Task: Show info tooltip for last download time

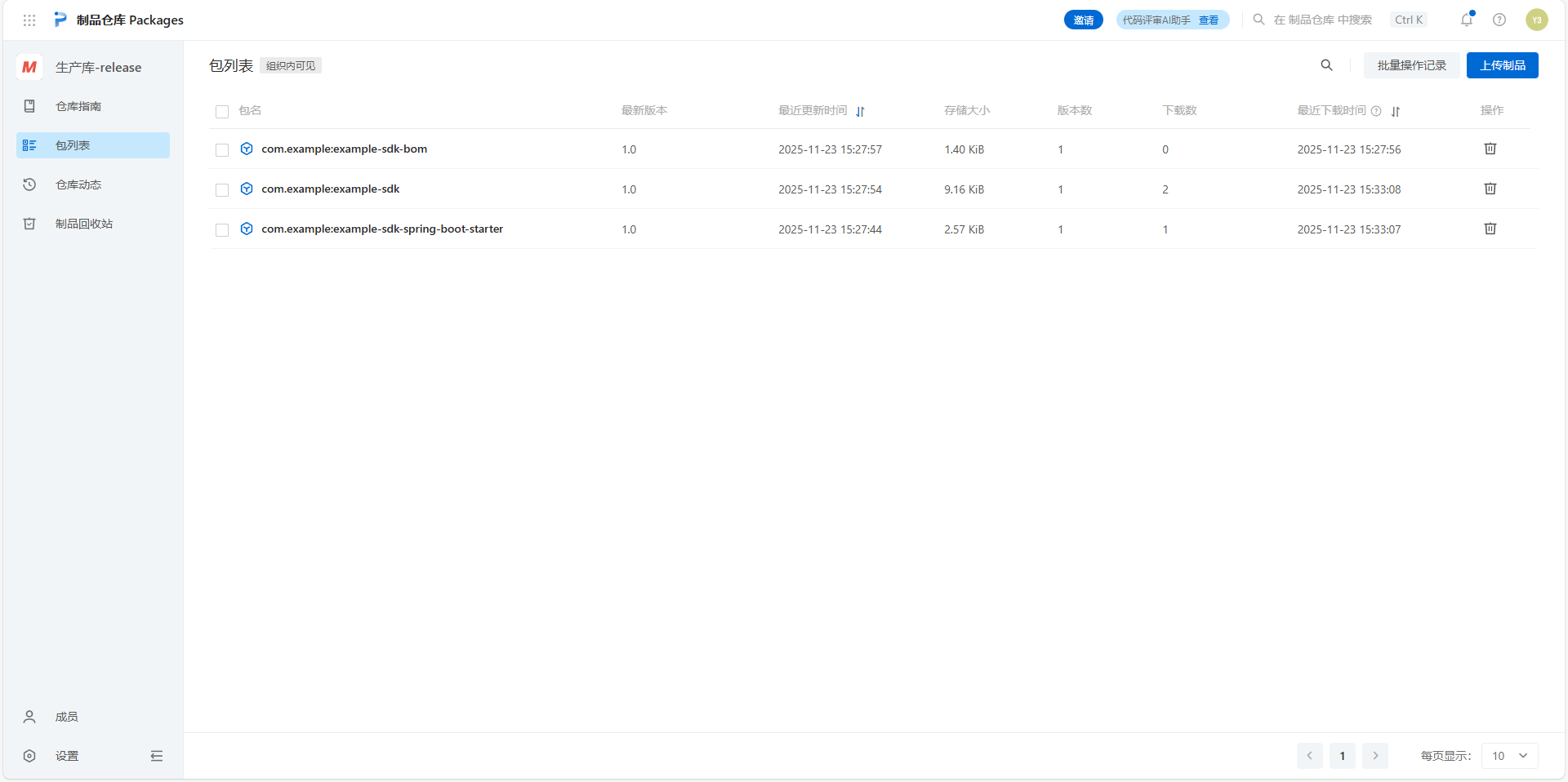Action: pyautogui.click(x=1376, y=111)
